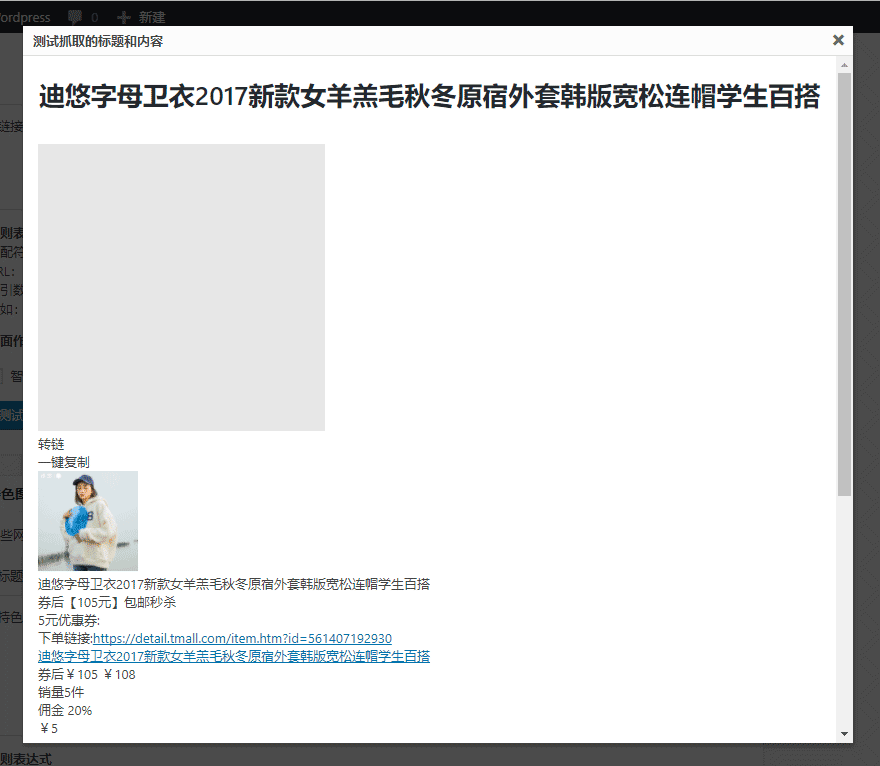Click the large bold product title heading

429,96
